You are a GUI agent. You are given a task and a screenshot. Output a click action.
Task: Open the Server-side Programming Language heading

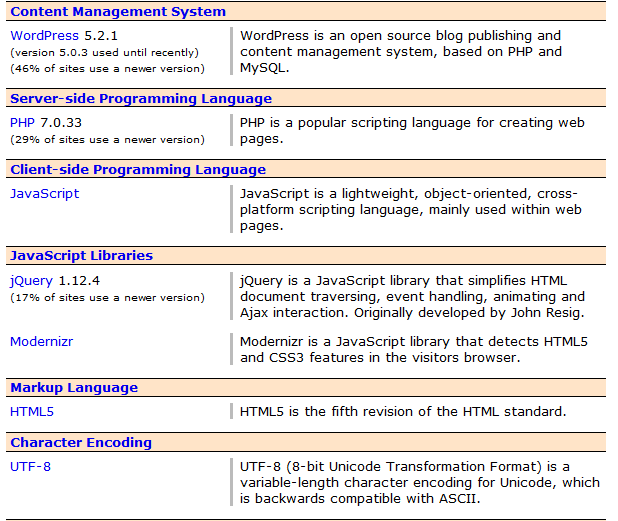pos(141,98)
